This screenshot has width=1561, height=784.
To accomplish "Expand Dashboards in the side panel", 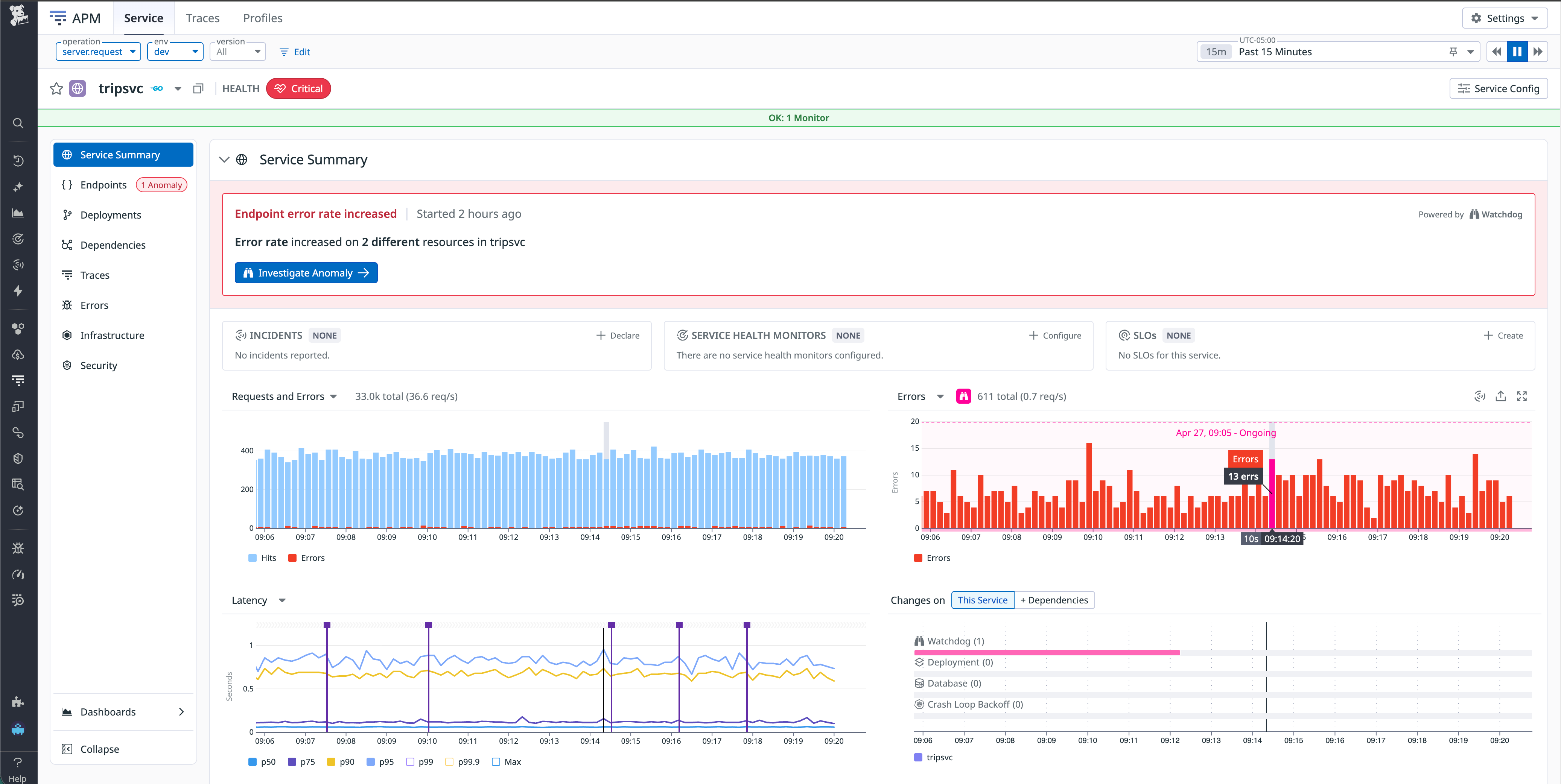I will click(123, 712).
